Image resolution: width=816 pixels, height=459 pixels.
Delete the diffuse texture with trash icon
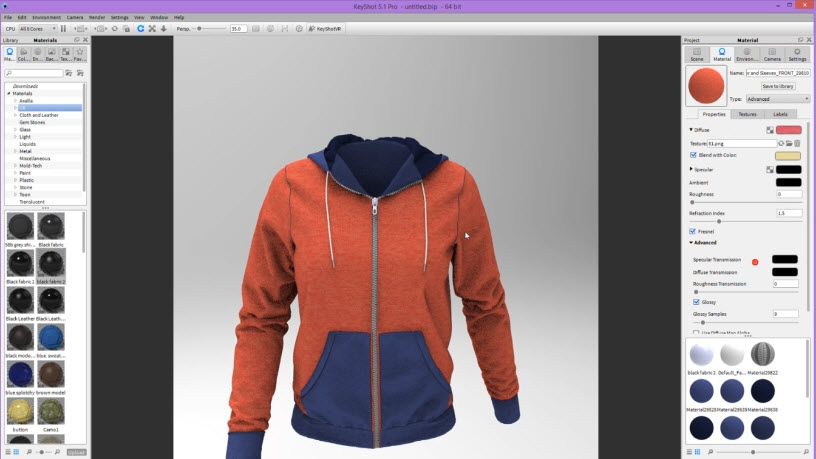click(797, 143)
